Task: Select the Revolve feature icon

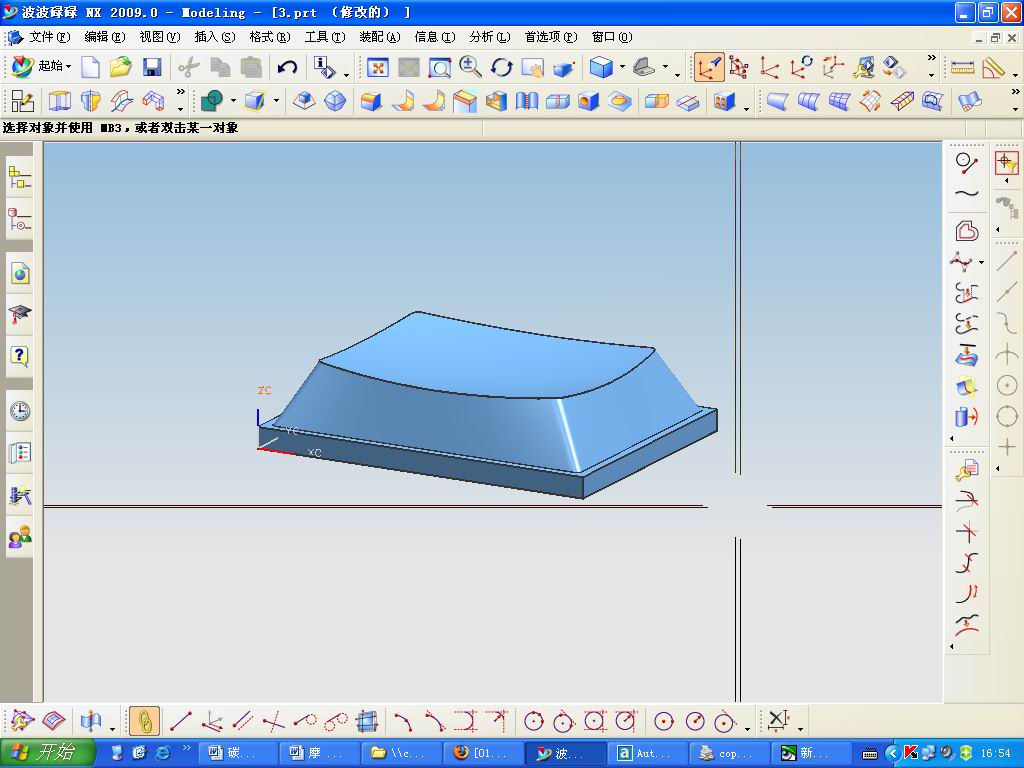Action: click(91, 101)
